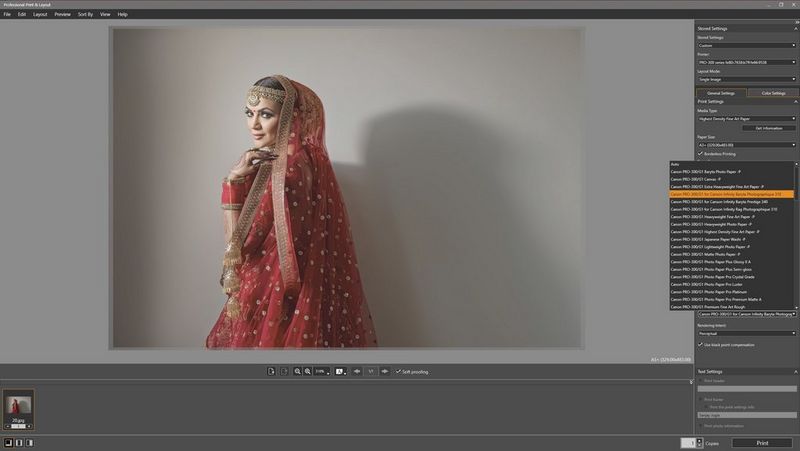This screenshot has width=800, height=451.
Task: Select Canon PRO-300/G1 Canvas profile
Action: pyautogui.click(x=732, y=180)
